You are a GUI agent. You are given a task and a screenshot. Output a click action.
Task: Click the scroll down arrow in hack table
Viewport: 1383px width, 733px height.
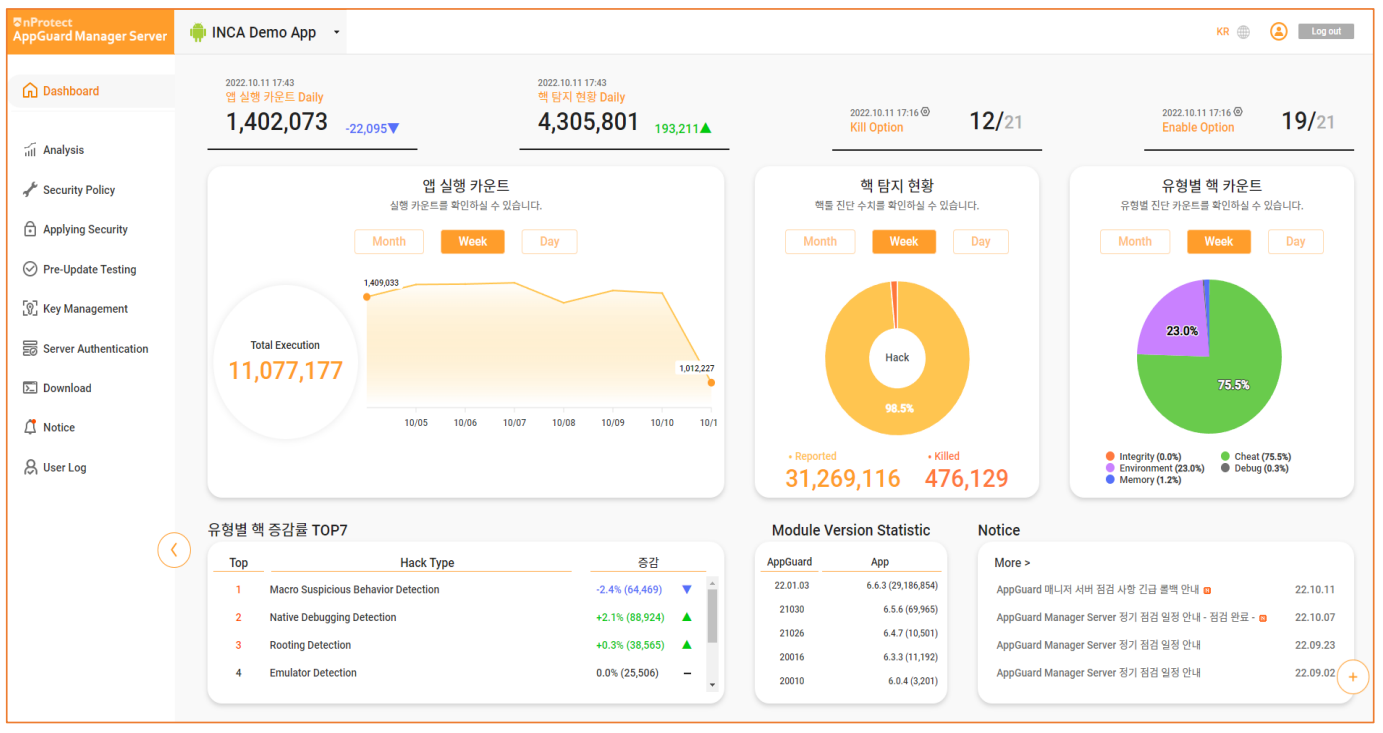point(712,685)
